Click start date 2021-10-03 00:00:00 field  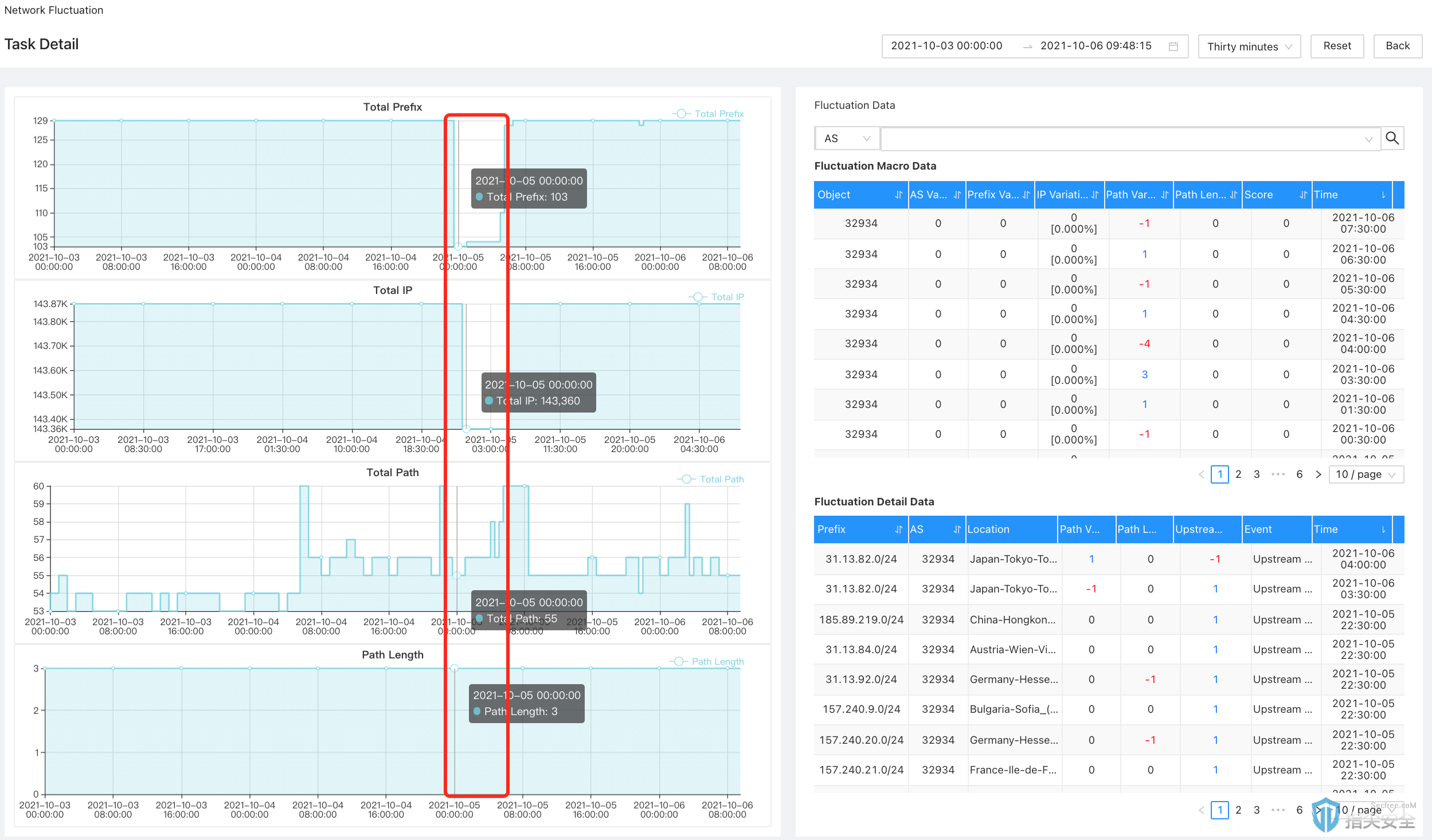pyautogui.click(x=946, y=46)
